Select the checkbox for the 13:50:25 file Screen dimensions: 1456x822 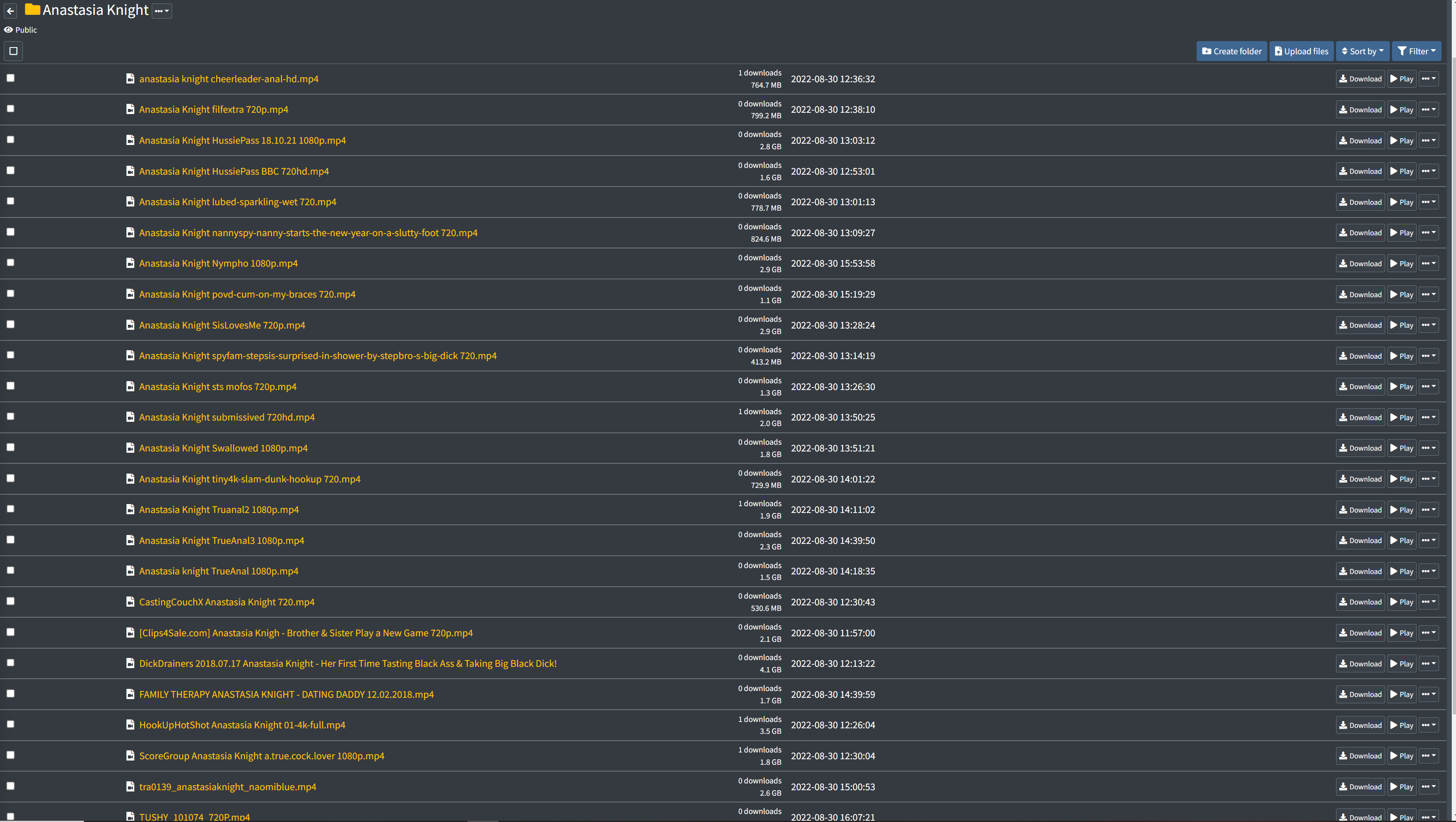[x=10, y=417]
